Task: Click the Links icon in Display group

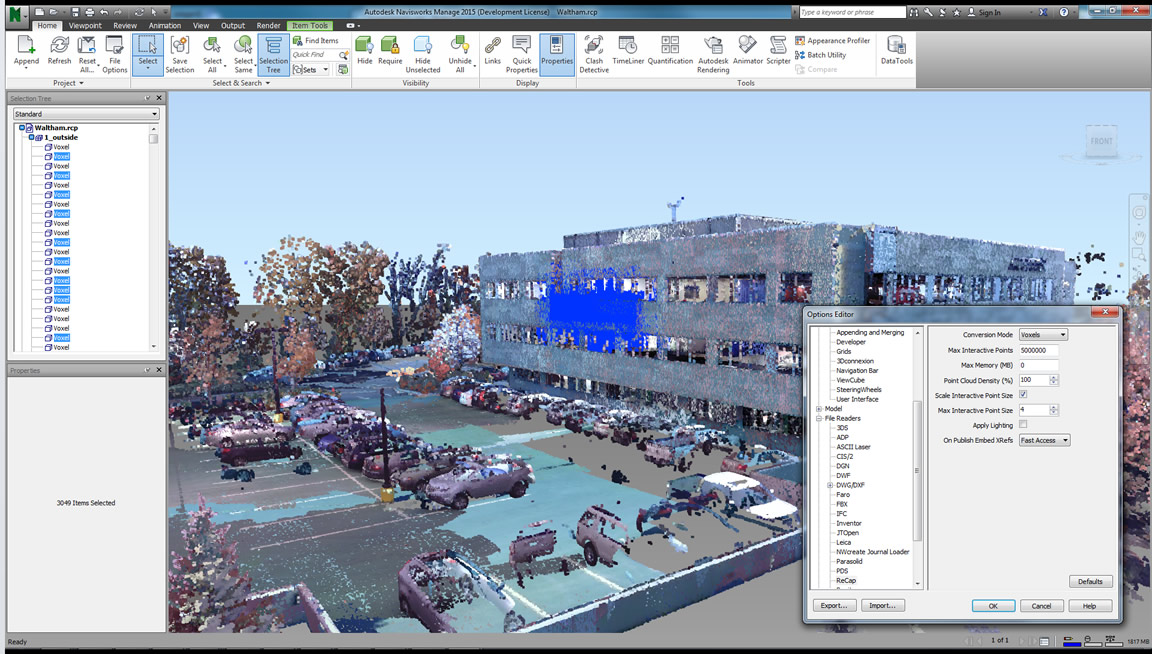Action: click(492, 50)
